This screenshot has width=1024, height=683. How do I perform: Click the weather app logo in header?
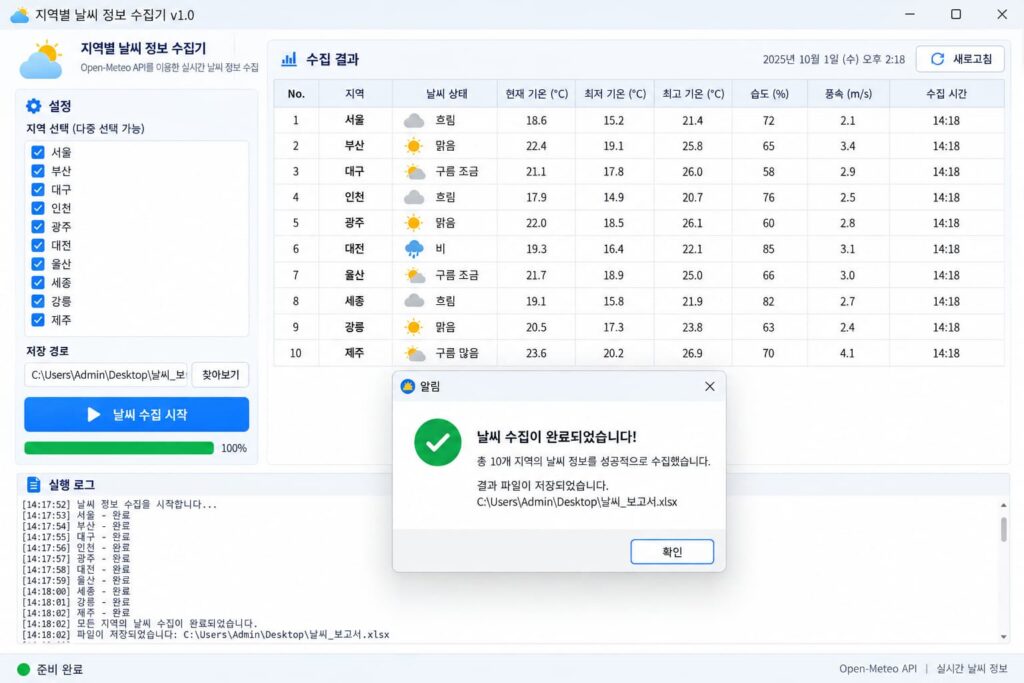click(x=41, y=59)
